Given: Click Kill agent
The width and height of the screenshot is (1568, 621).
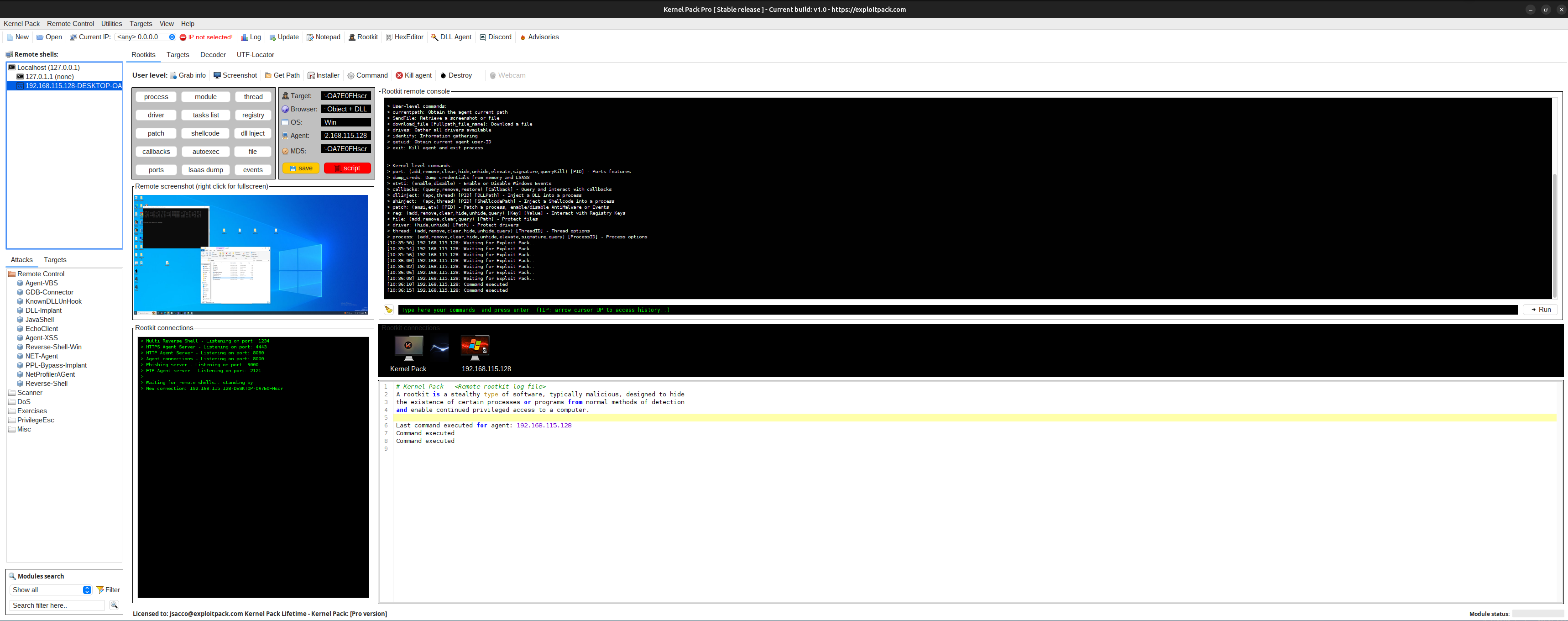Looking at the screenshot, I should [413, 75].
